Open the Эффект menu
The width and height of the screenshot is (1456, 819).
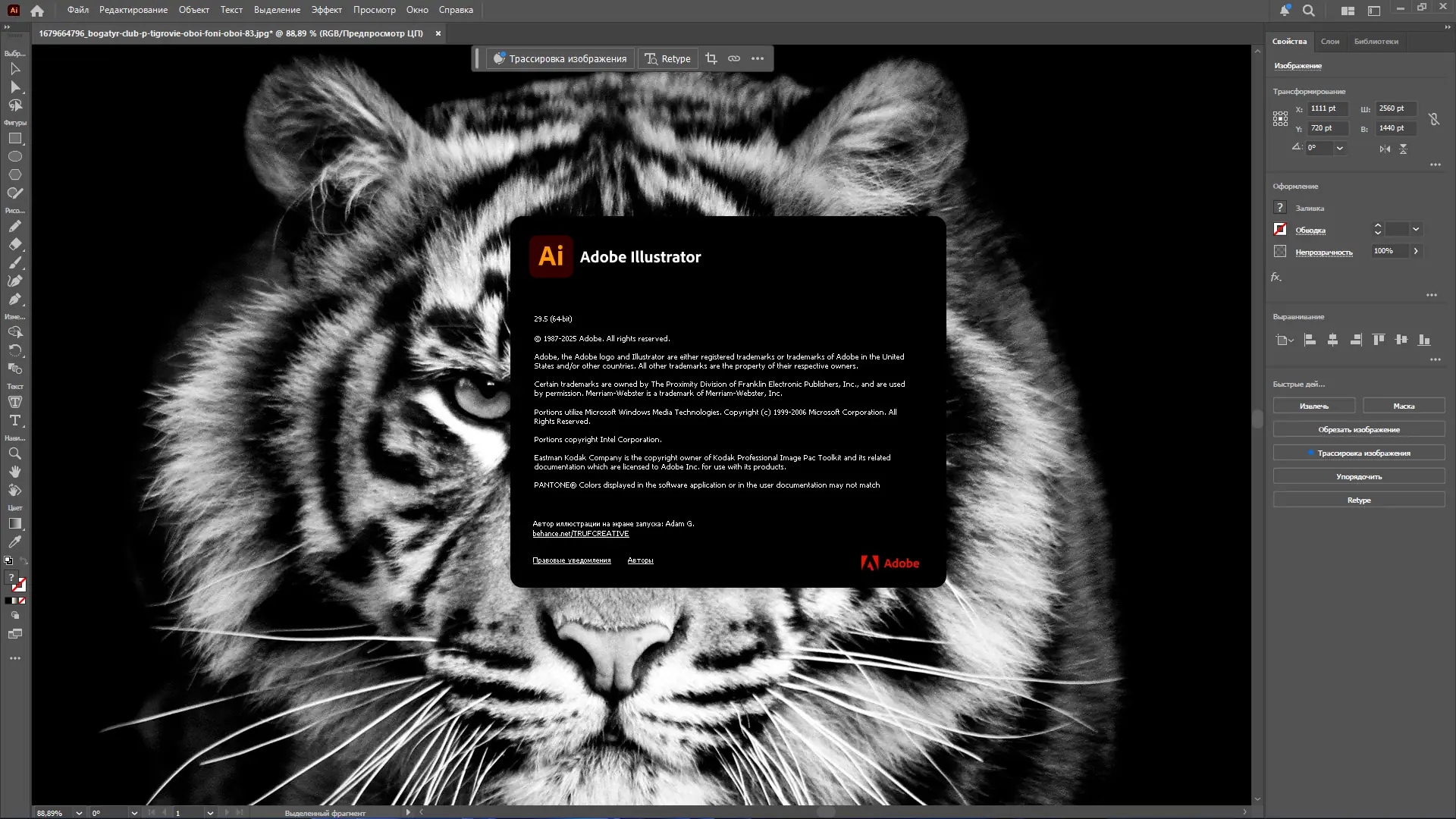coord(326,10)
